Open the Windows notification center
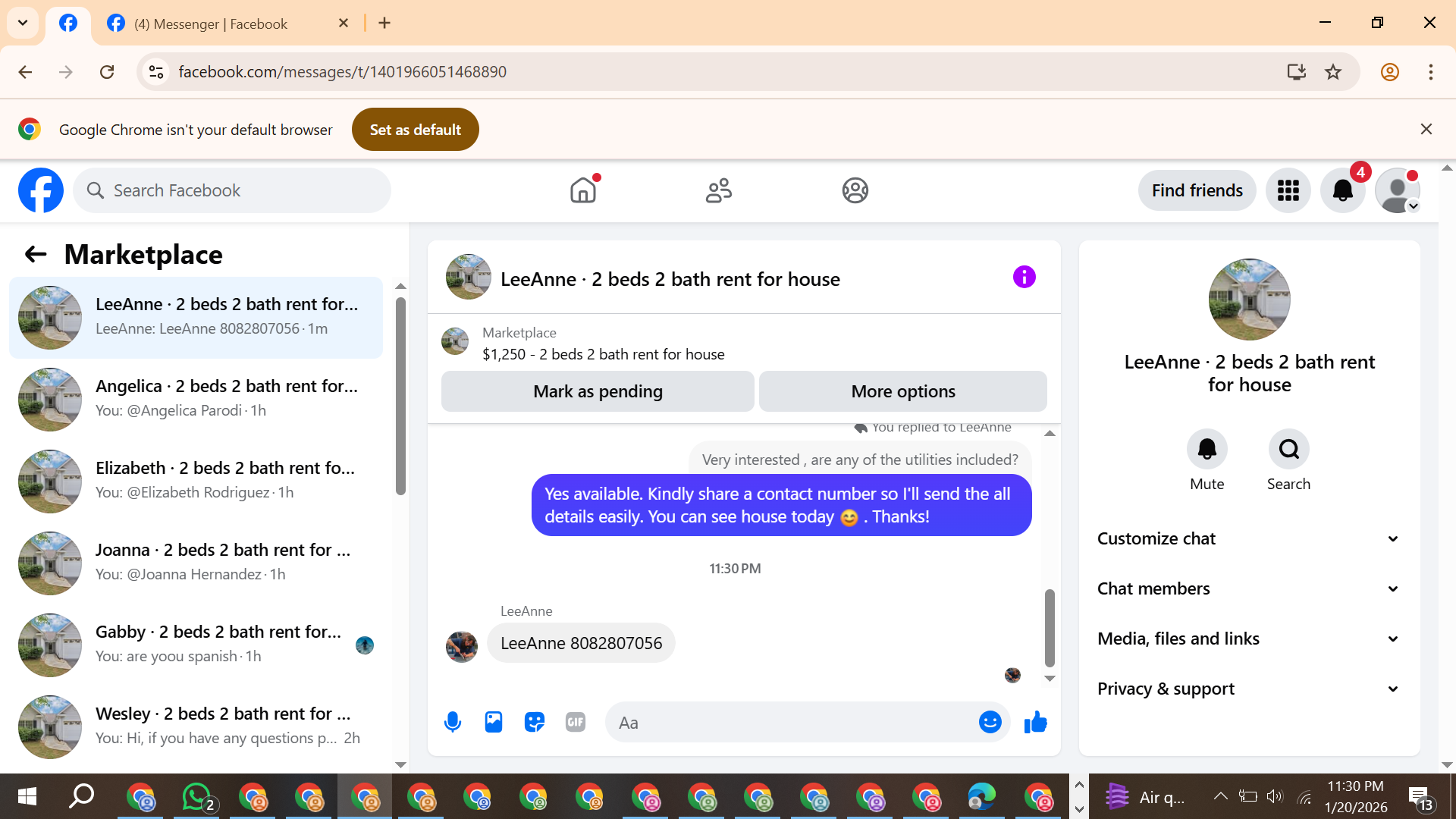This screenshot has height=819, width=1456. pos(1420,797)
